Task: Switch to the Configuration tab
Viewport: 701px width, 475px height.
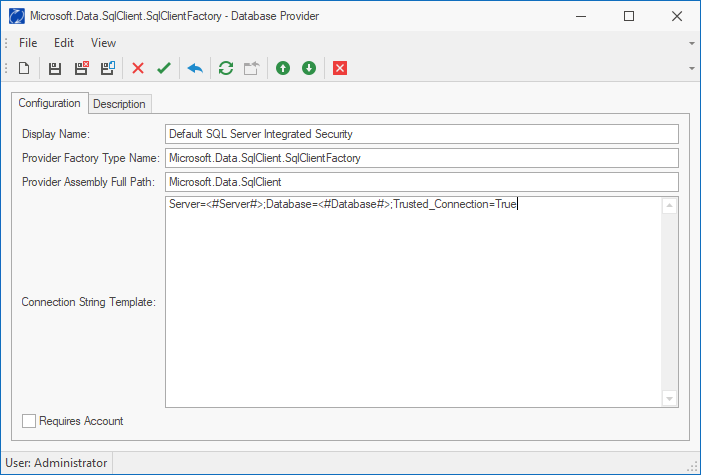Action: 50,103
